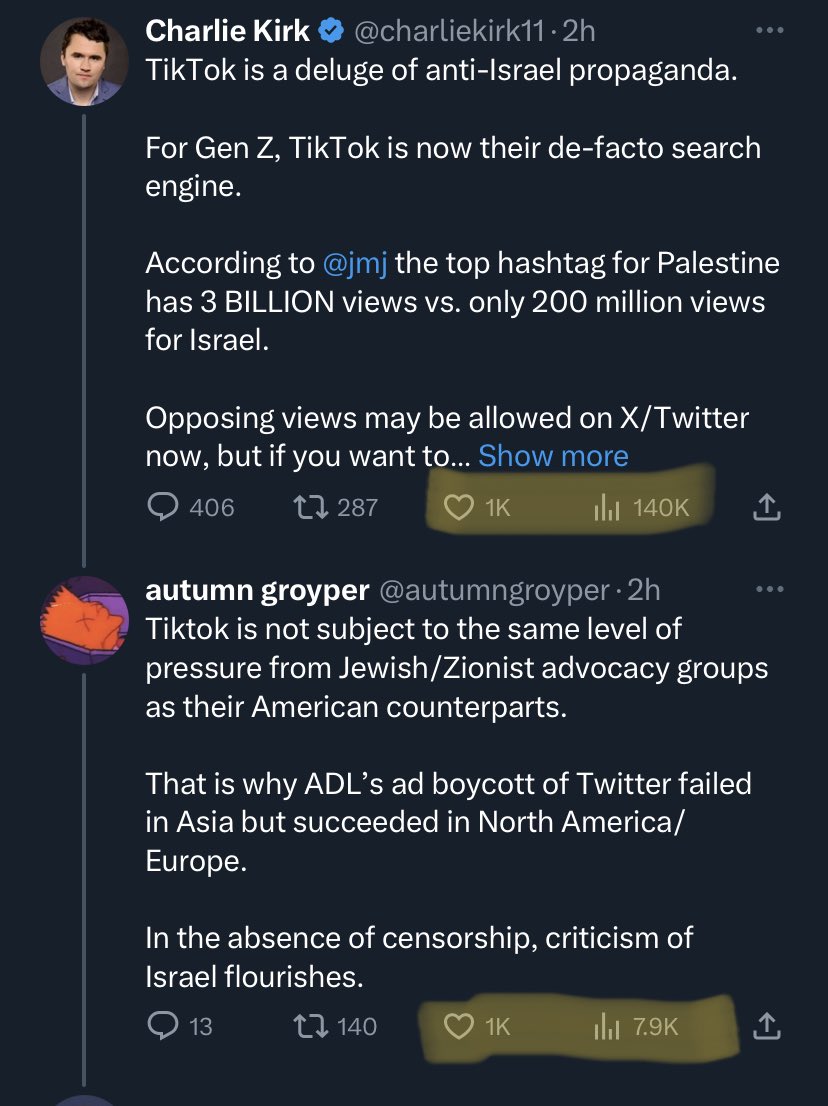Open autumn groyper's avatar
Image resolution: width=828 pixels, height=1106 pixels.
coord(84,621)
